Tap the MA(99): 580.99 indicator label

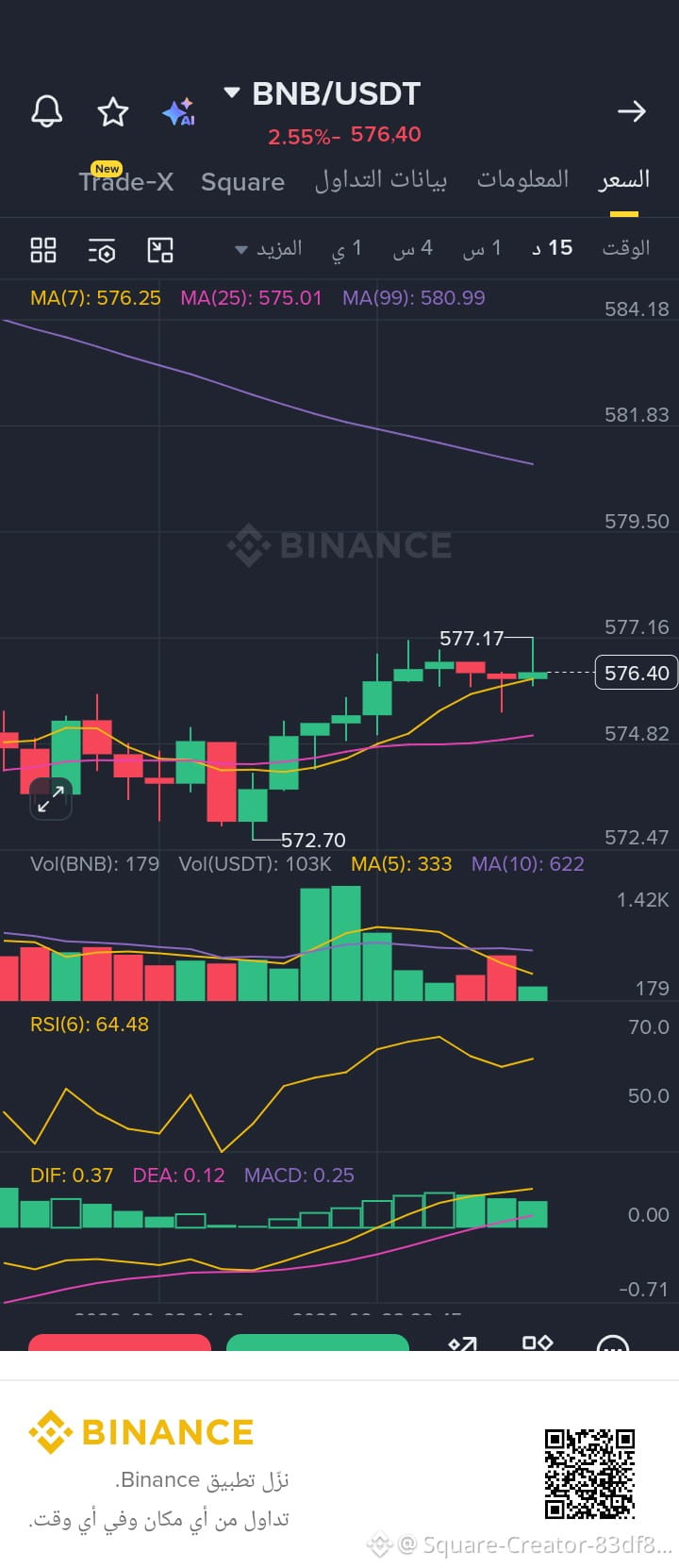pyautogui.click(x=414, y=298)
